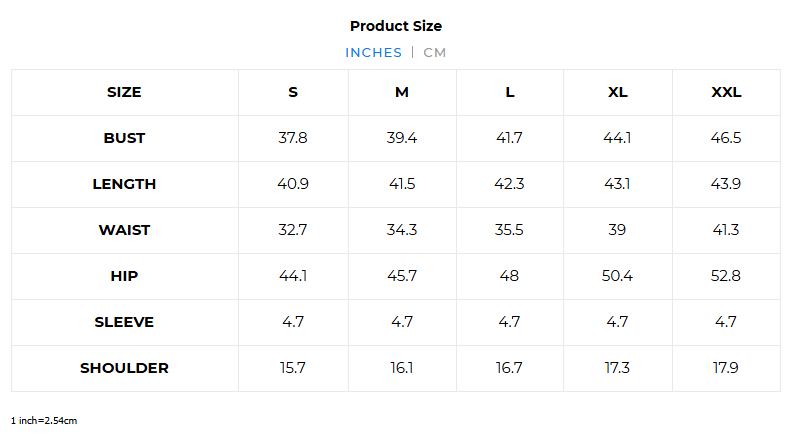Click the bust value 37.8 for S

pos(293,138)
